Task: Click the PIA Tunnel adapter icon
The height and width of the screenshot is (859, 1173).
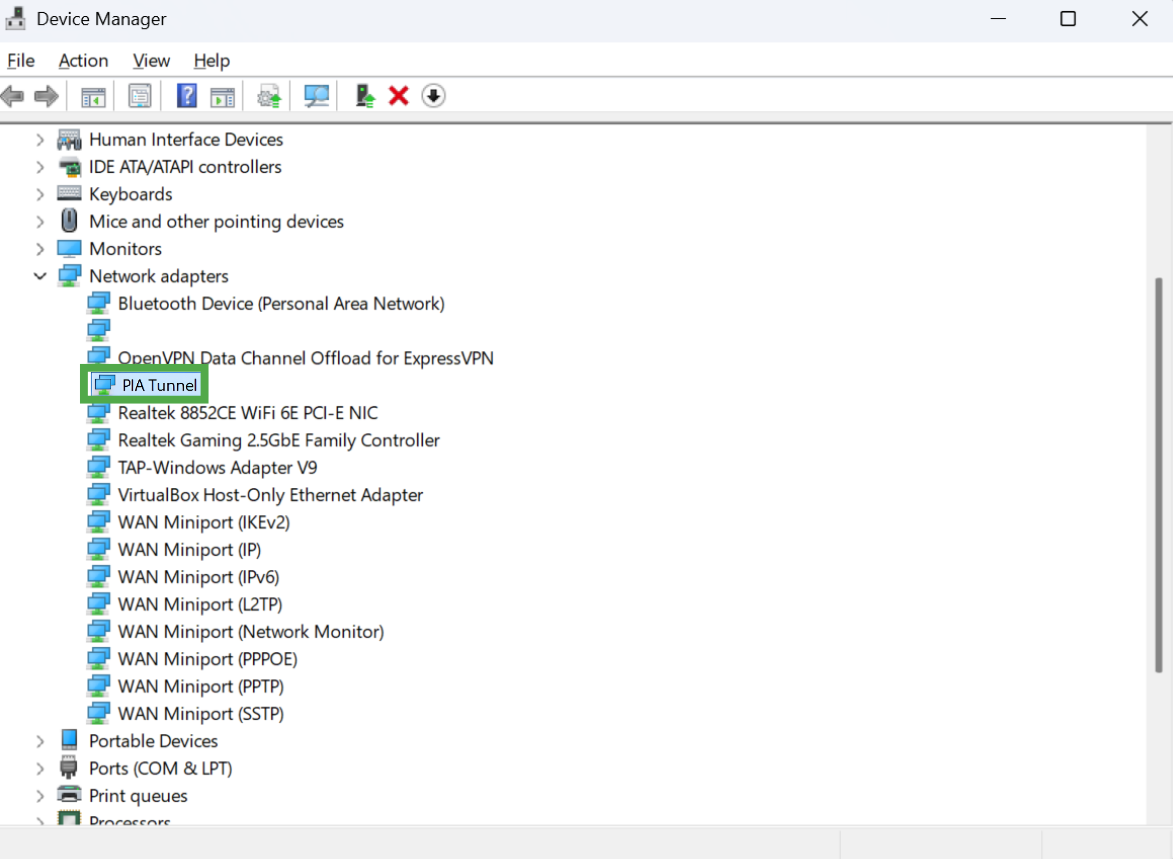Action: [104, 385]
